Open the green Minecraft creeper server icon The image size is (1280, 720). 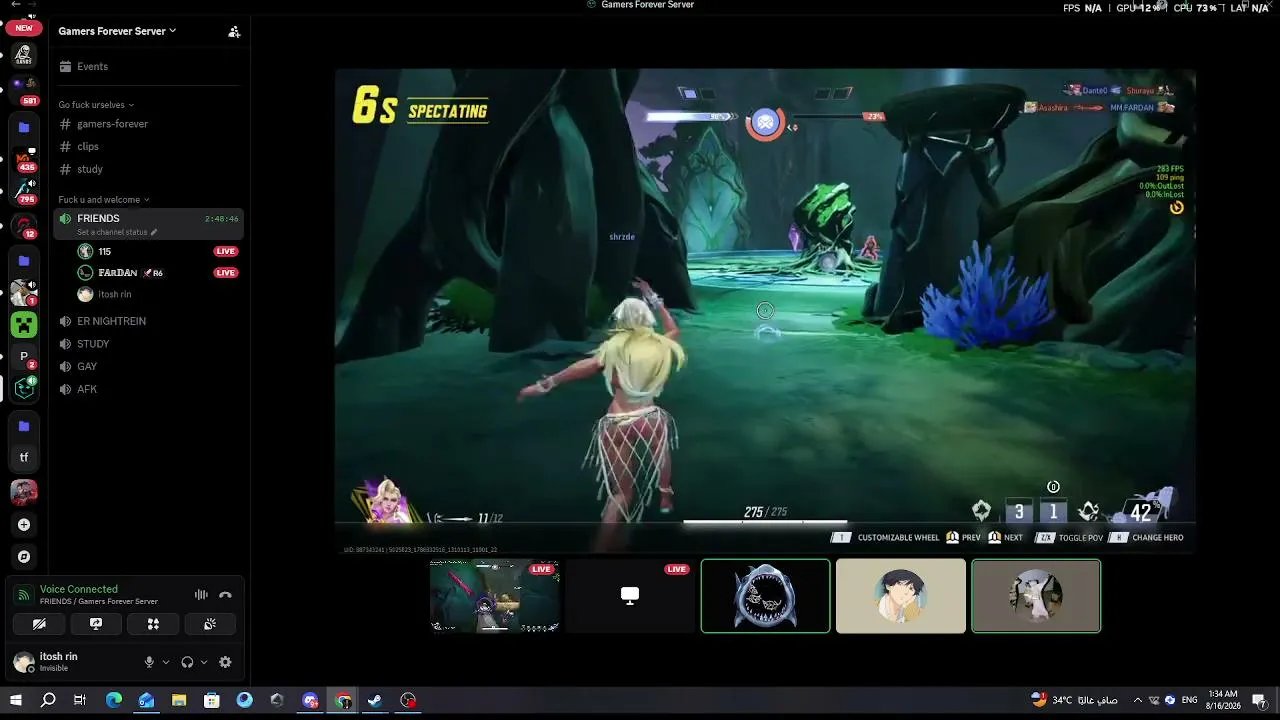pos(24,324)
